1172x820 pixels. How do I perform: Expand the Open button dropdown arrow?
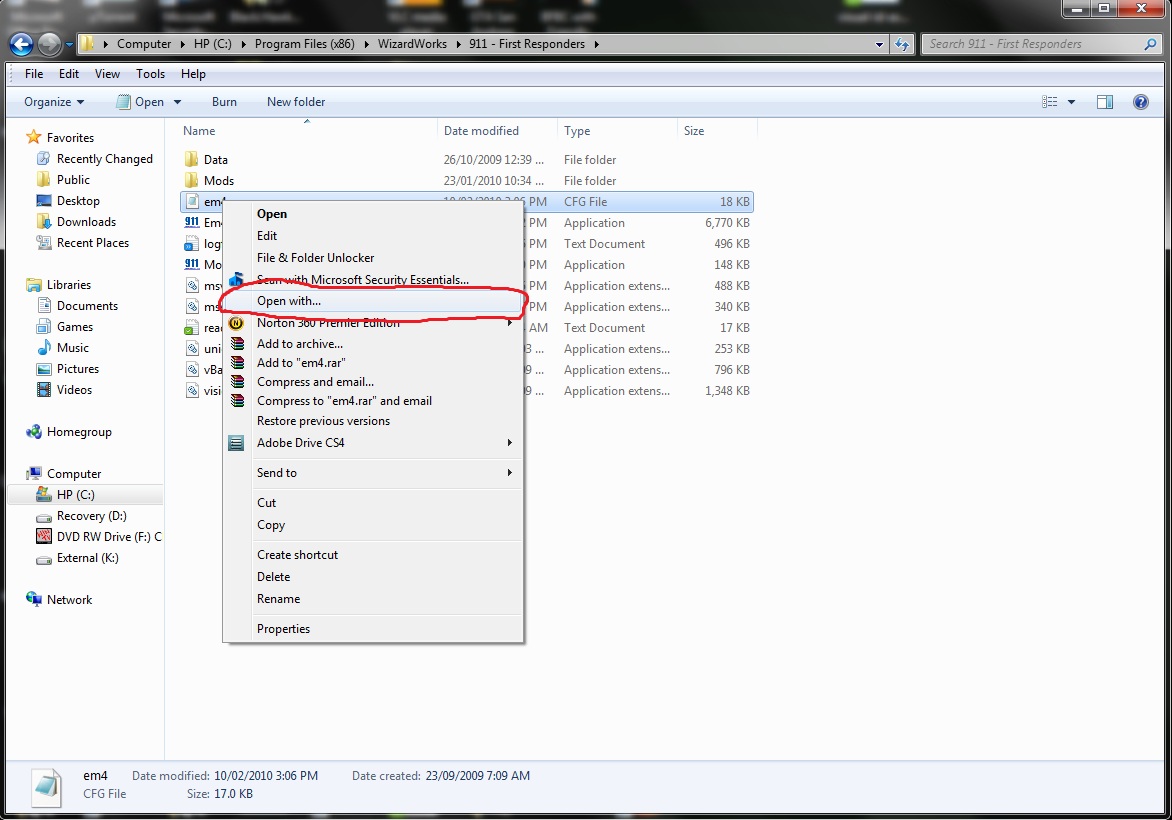tap(177, 102)
